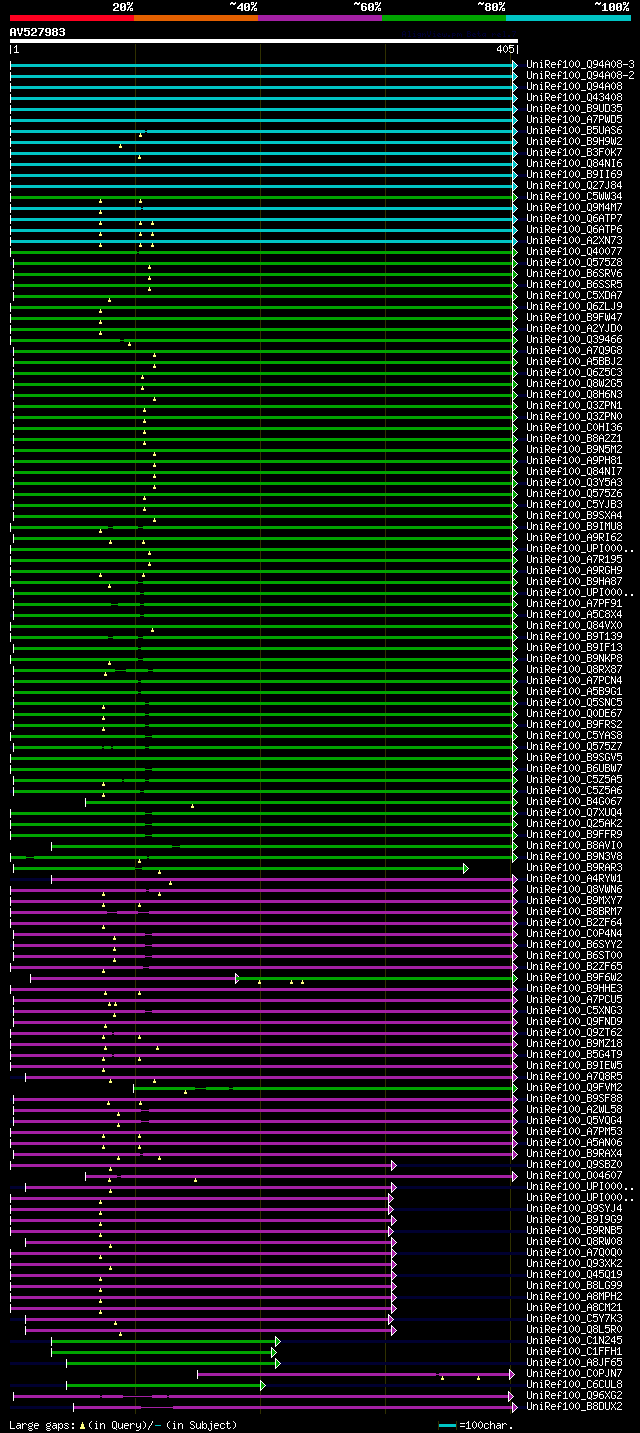Viewport: 640px width, 1433px height.
Task: Click the UniRef100_B8DUX2 label
Action: [574, 1406]
